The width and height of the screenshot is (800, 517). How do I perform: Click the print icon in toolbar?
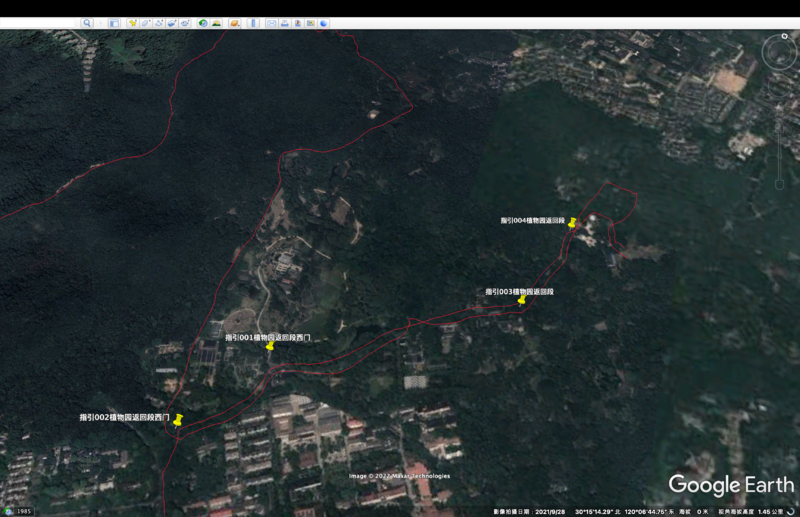[285, 23]
